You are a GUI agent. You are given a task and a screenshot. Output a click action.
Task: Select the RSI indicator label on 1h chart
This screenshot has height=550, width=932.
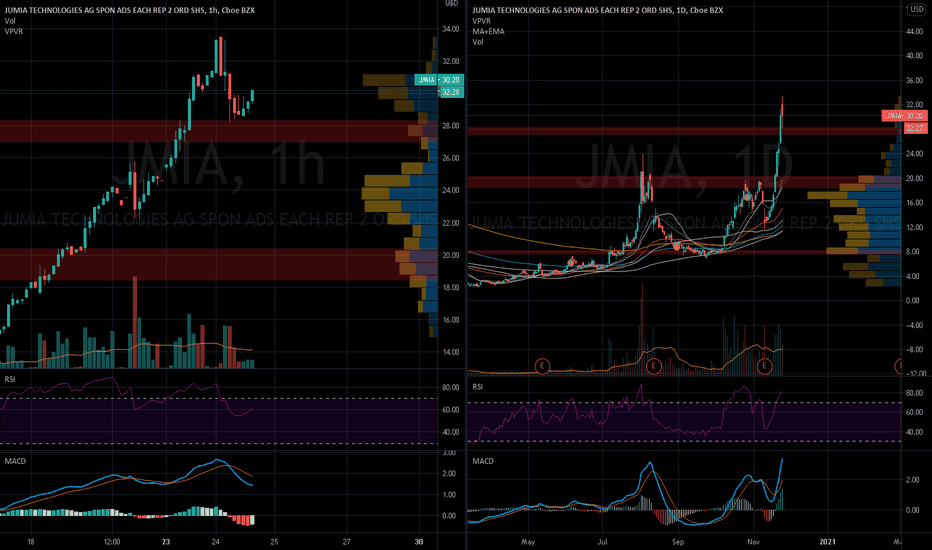10,379
